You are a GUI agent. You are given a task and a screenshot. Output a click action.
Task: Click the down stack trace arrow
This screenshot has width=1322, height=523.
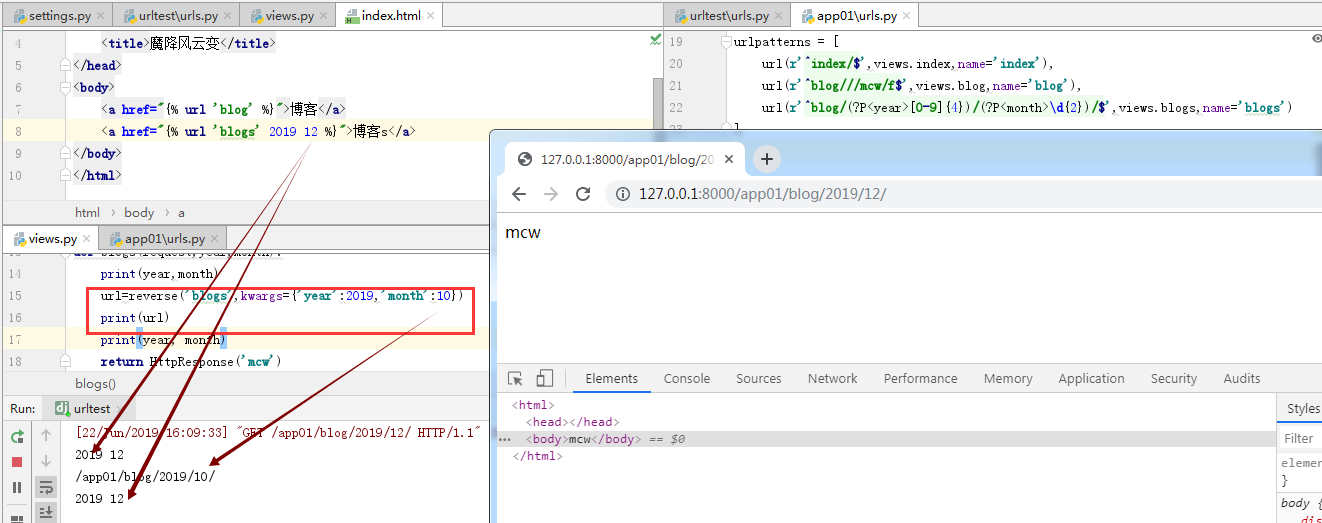[x=46, y=462]
